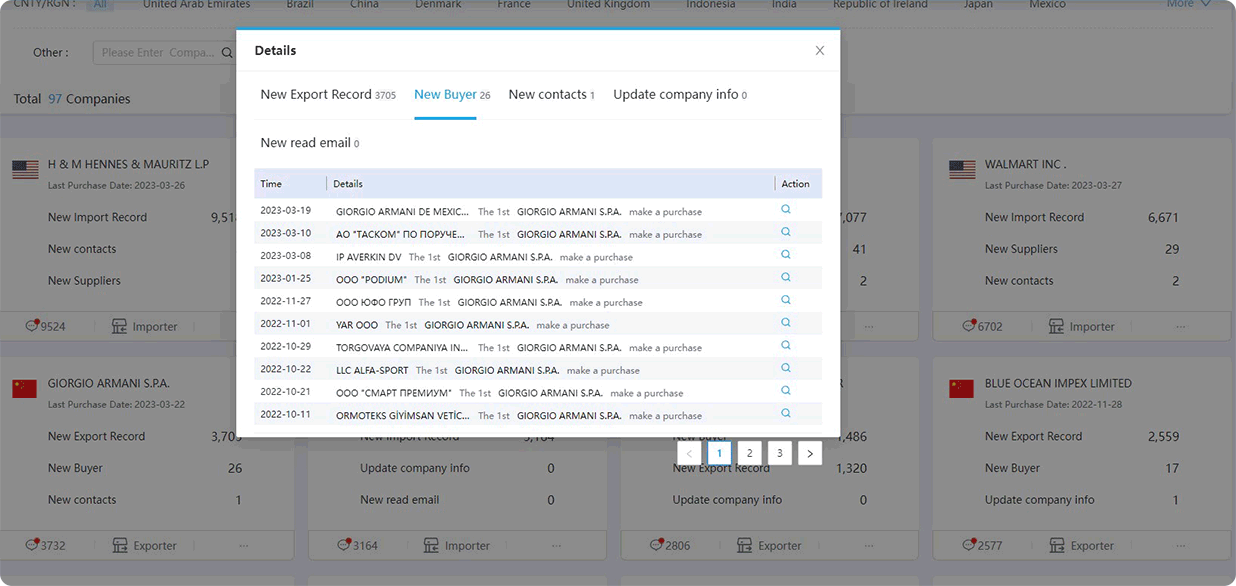The width and height of the screenshot is (1236, 586).
Task: Click magnifier for YAR OOO row
Action: pos(786,323)
